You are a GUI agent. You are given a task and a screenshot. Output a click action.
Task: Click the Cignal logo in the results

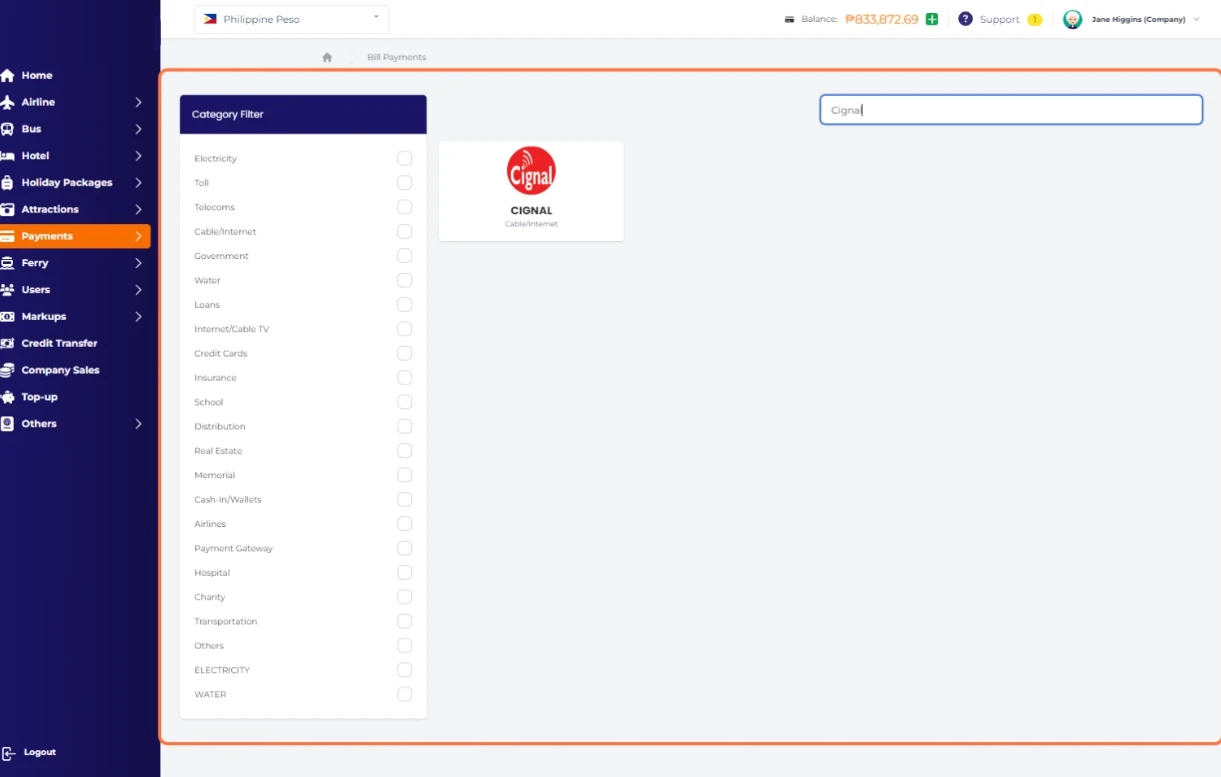[x=531, y=171]
